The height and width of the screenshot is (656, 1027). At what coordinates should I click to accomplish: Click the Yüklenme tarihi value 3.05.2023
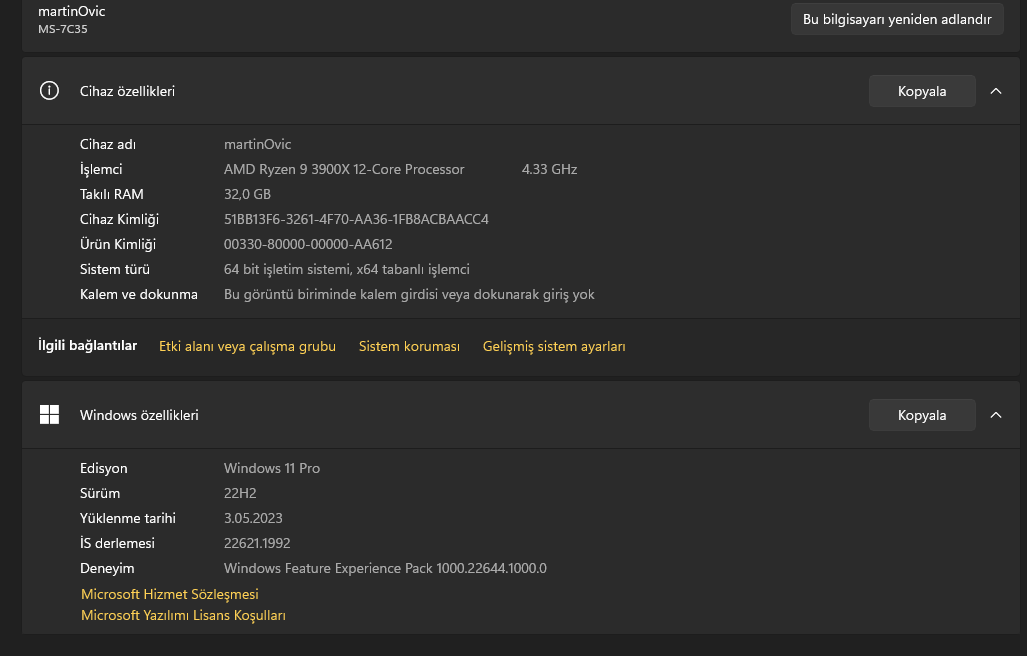pyautogui.click(x=253, y=518)
